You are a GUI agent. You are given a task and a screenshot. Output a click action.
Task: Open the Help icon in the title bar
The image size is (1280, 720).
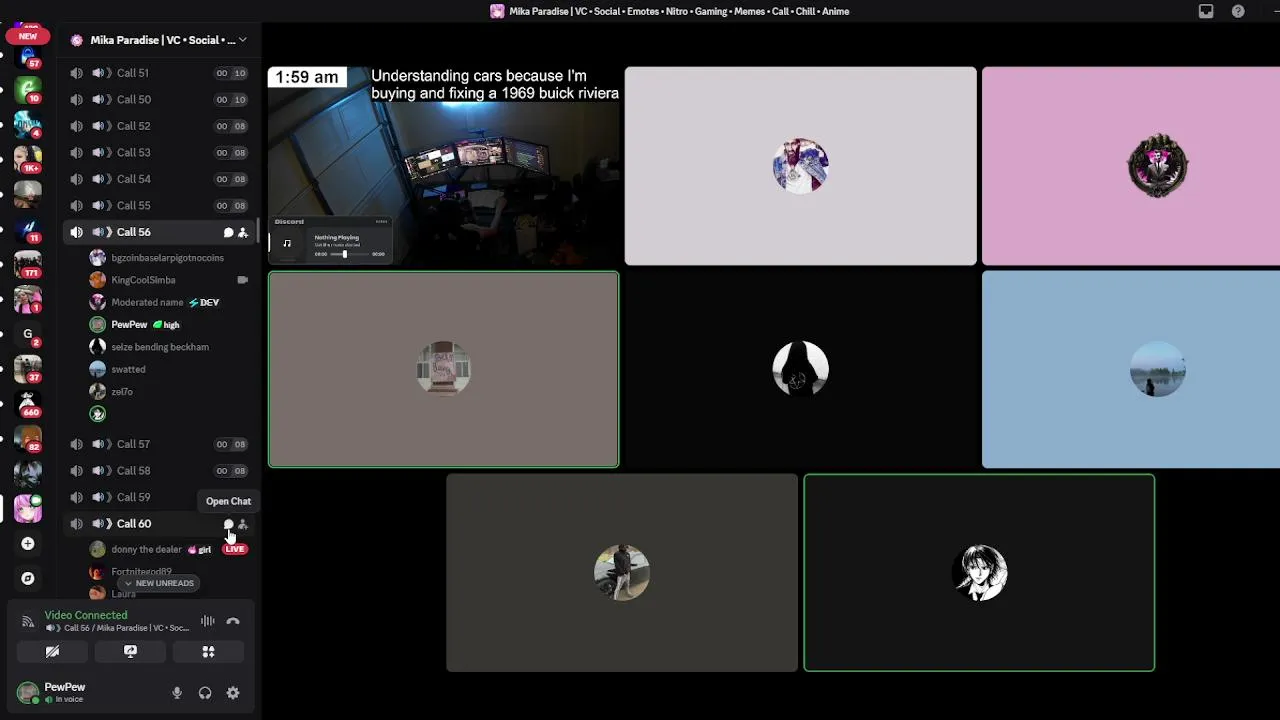coord(1238,11)
